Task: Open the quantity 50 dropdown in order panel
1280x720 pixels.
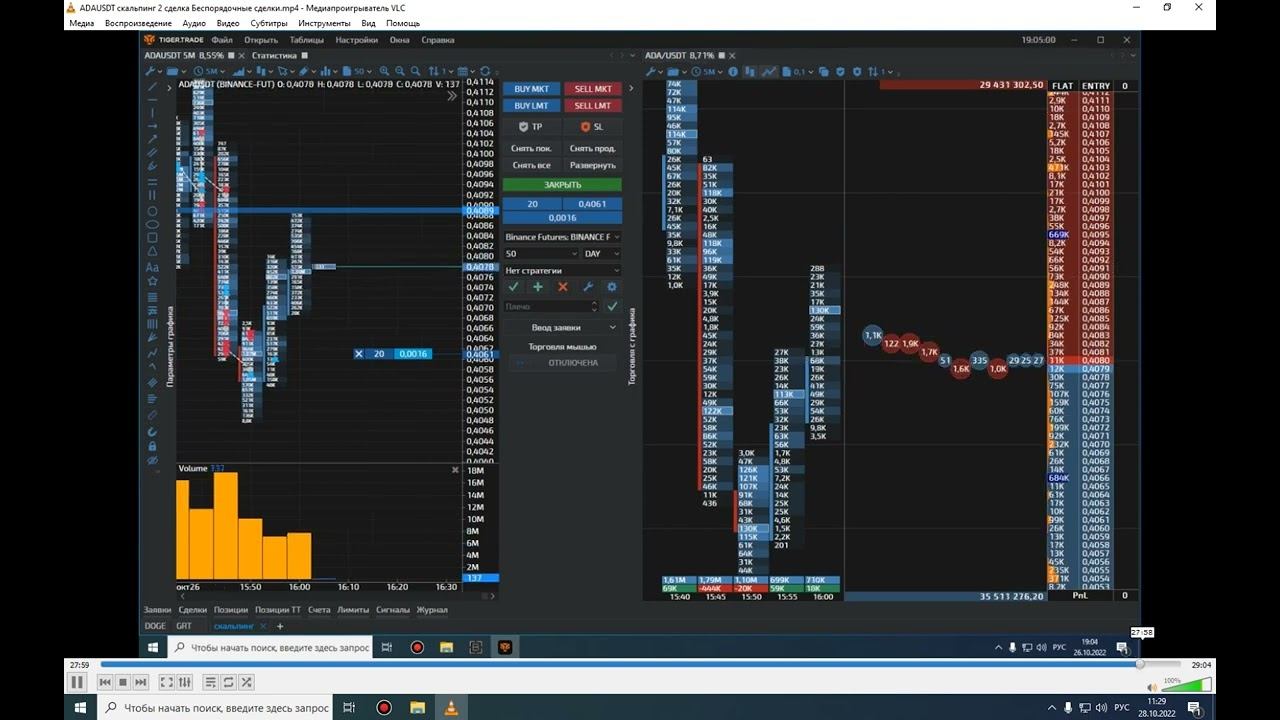Action: (540, 254)
